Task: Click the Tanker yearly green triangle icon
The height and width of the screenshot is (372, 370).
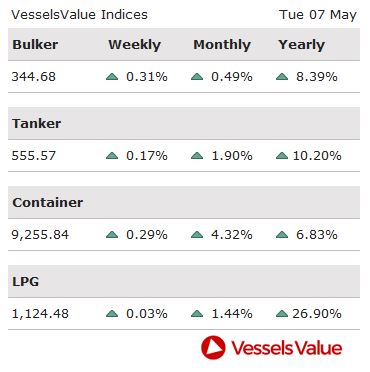Action: click(282, 156)
